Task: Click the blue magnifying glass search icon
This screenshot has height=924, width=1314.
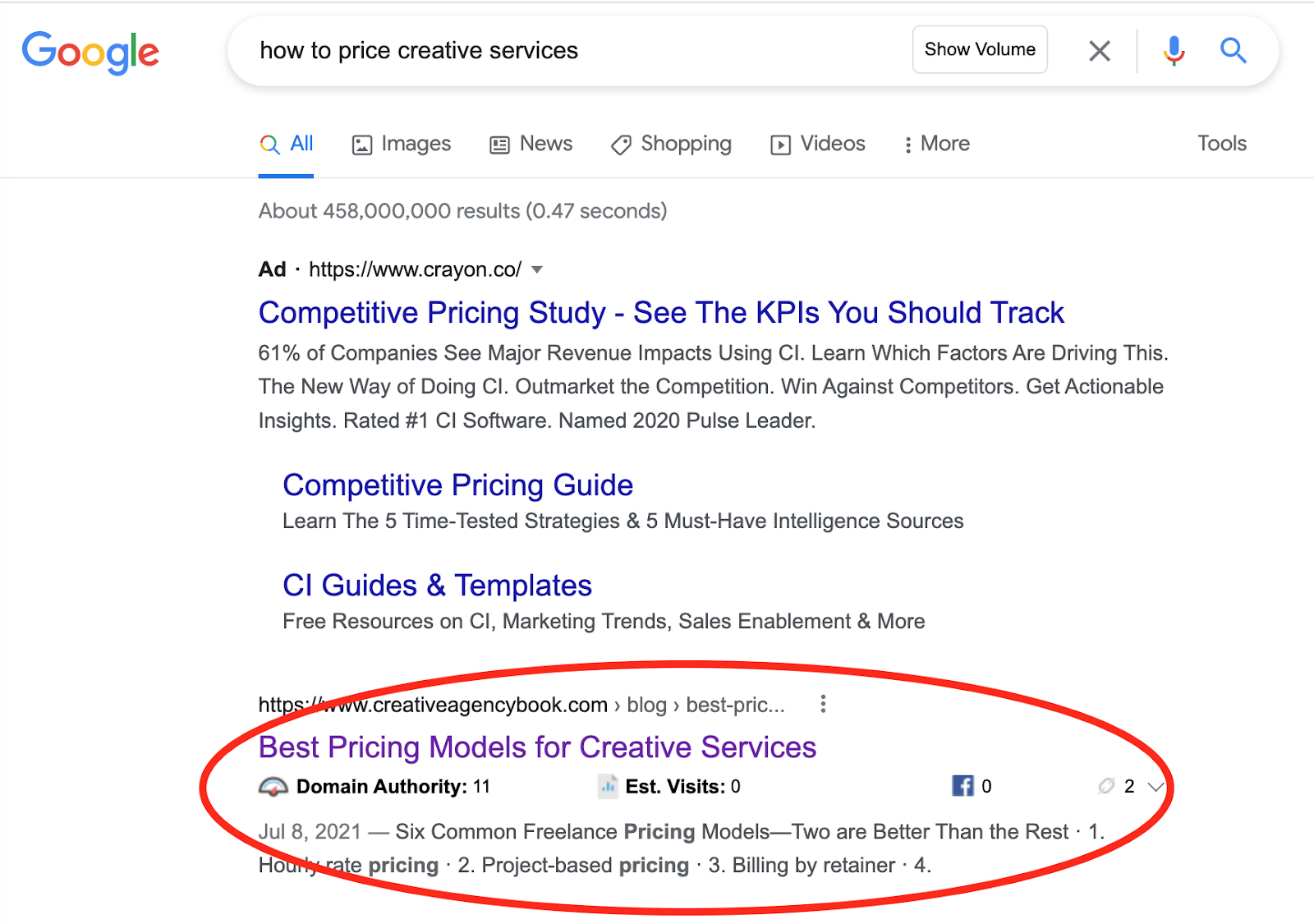Action: (1233, 51)
